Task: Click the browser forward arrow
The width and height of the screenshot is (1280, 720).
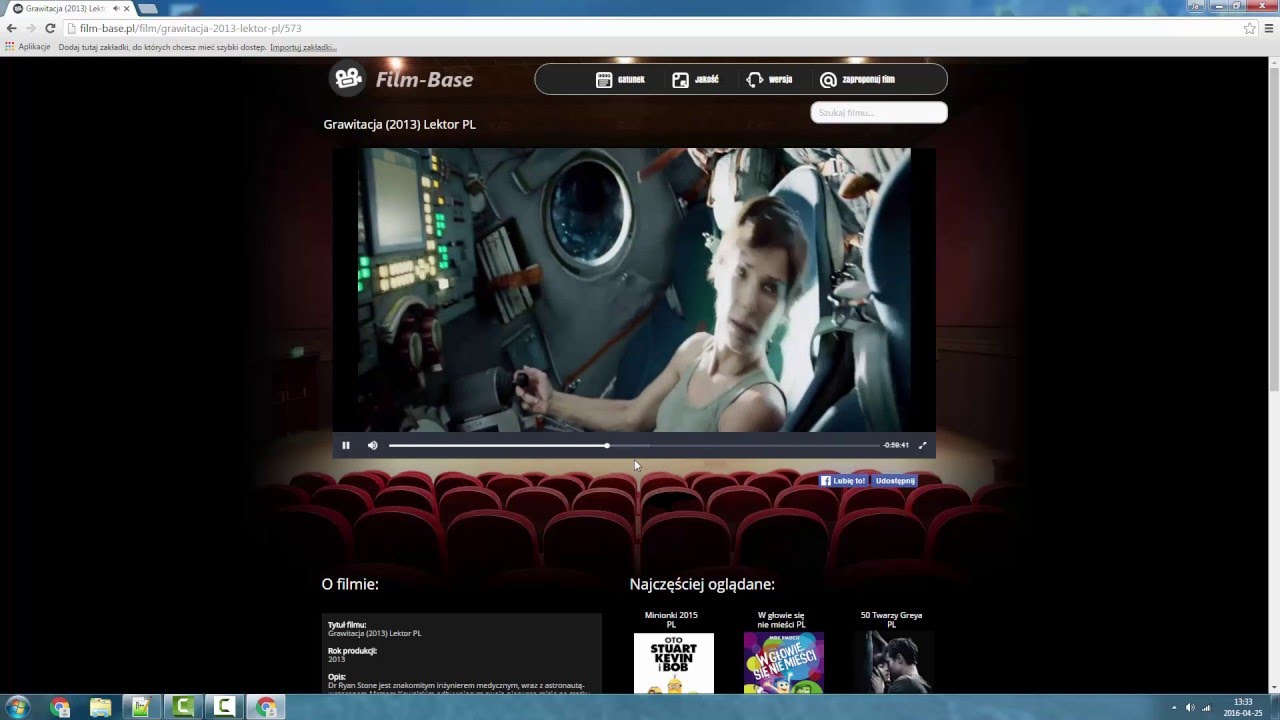Action: pos(31,28)
